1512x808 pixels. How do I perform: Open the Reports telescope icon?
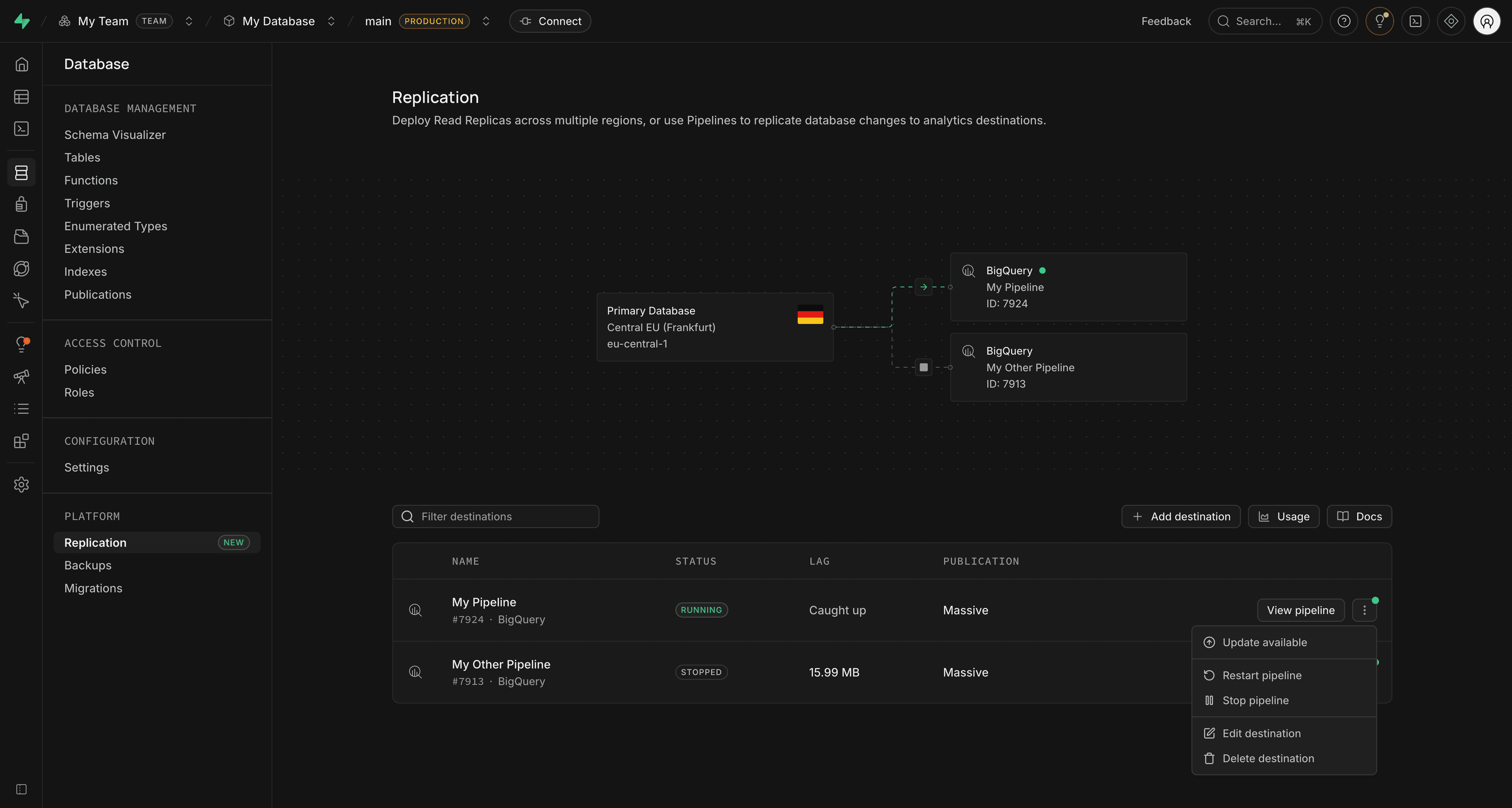coord(22,377)
